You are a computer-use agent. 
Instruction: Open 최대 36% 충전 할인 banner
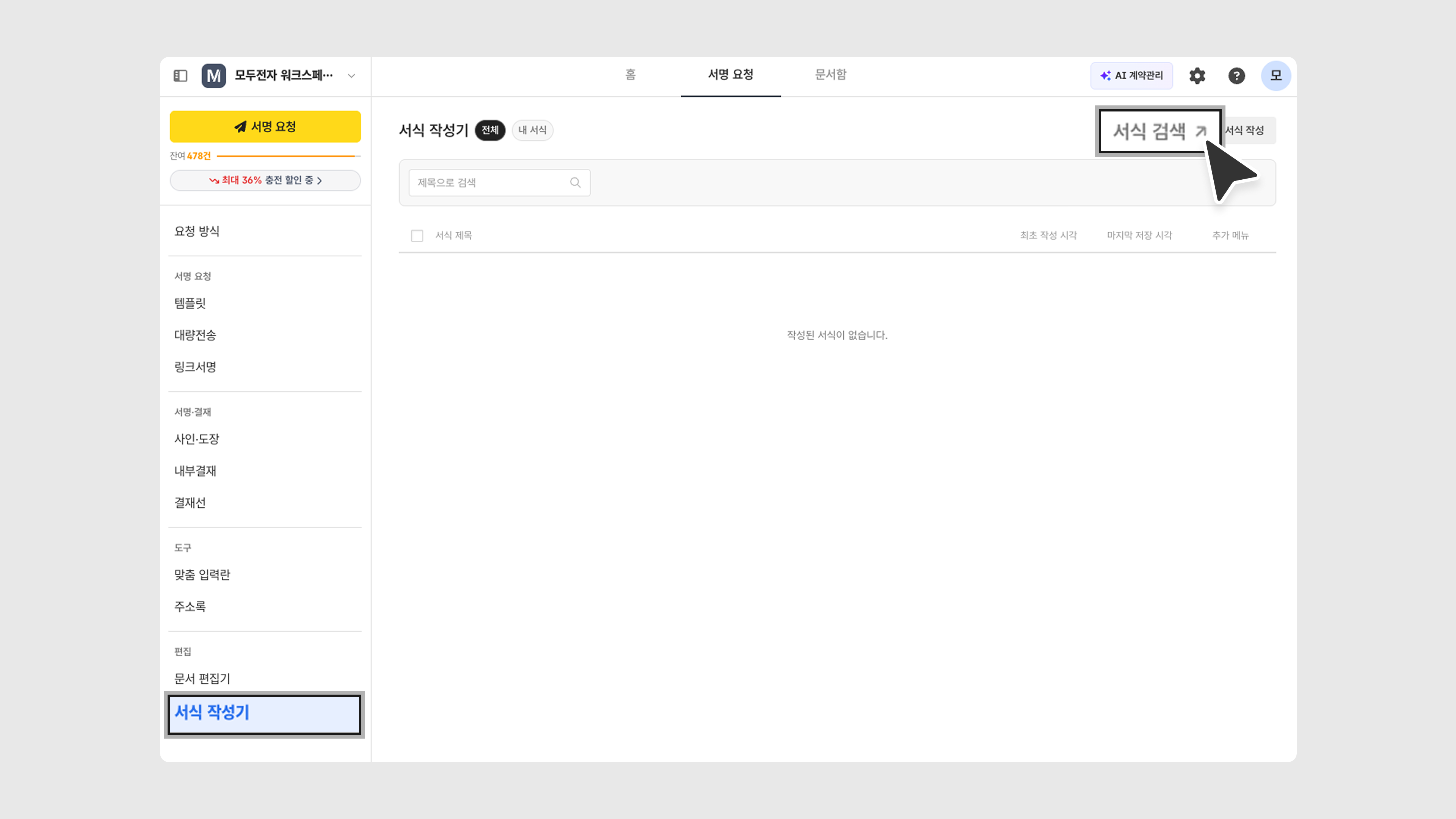pyautogui.click(x=265, y=180)
